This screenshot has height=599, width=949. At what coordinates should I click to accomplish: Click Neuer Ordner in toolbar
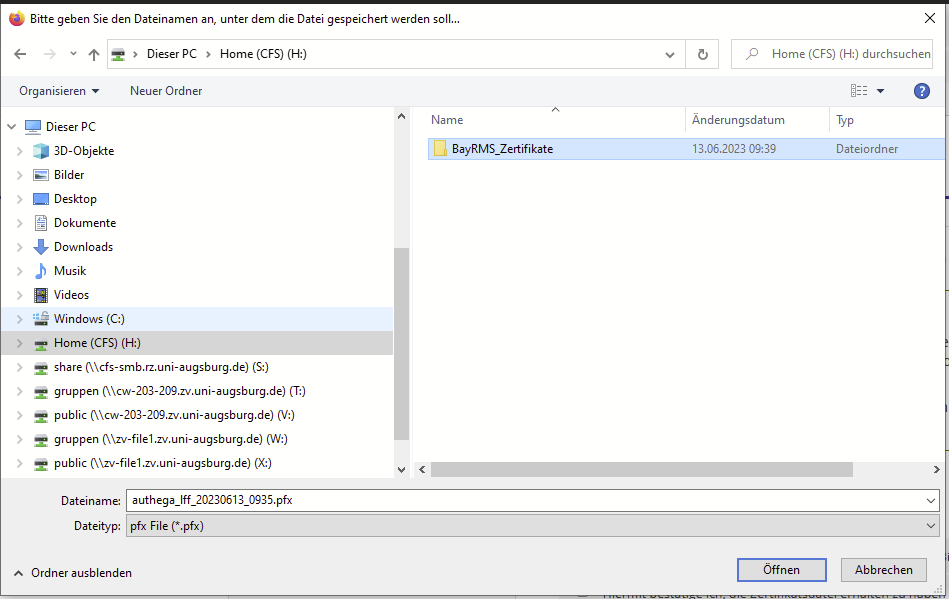(x=166, y=91)
